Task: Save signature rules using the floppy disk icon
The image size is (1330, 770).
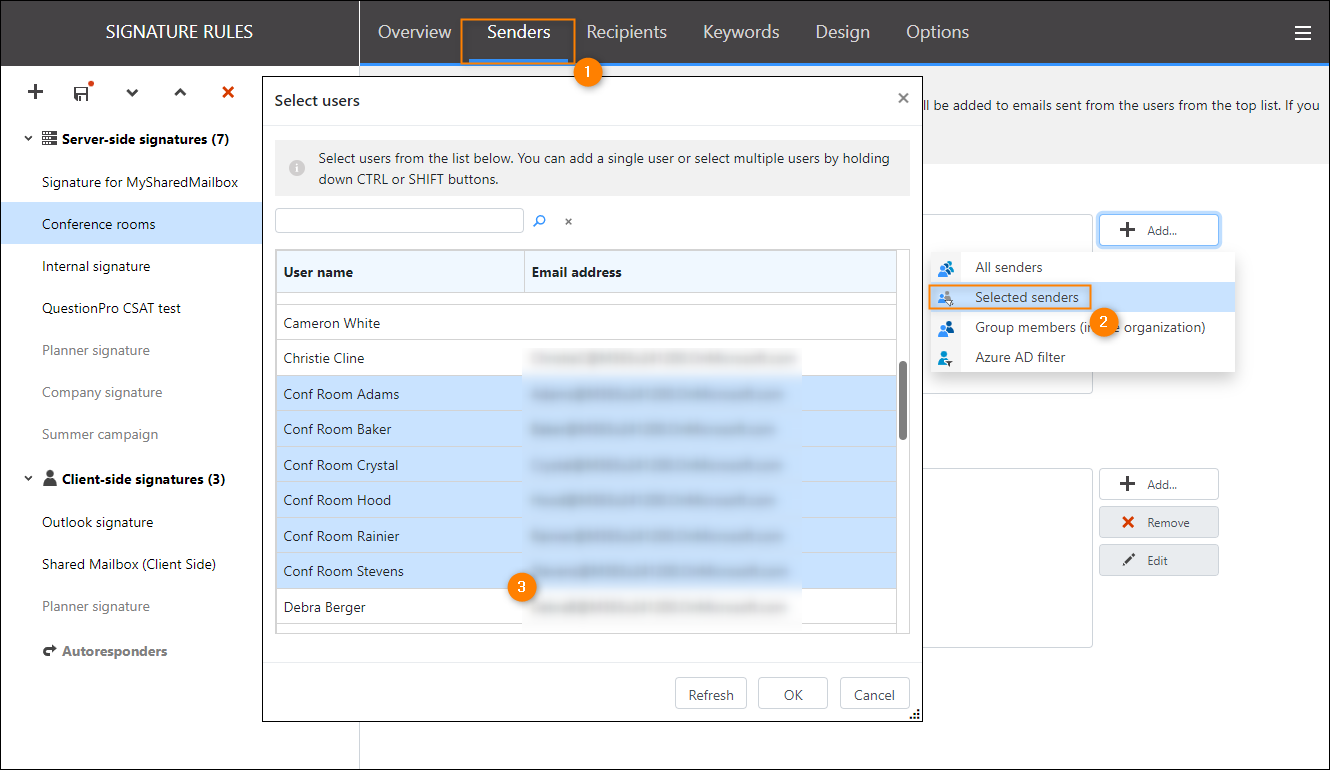Action: (82, 92)
